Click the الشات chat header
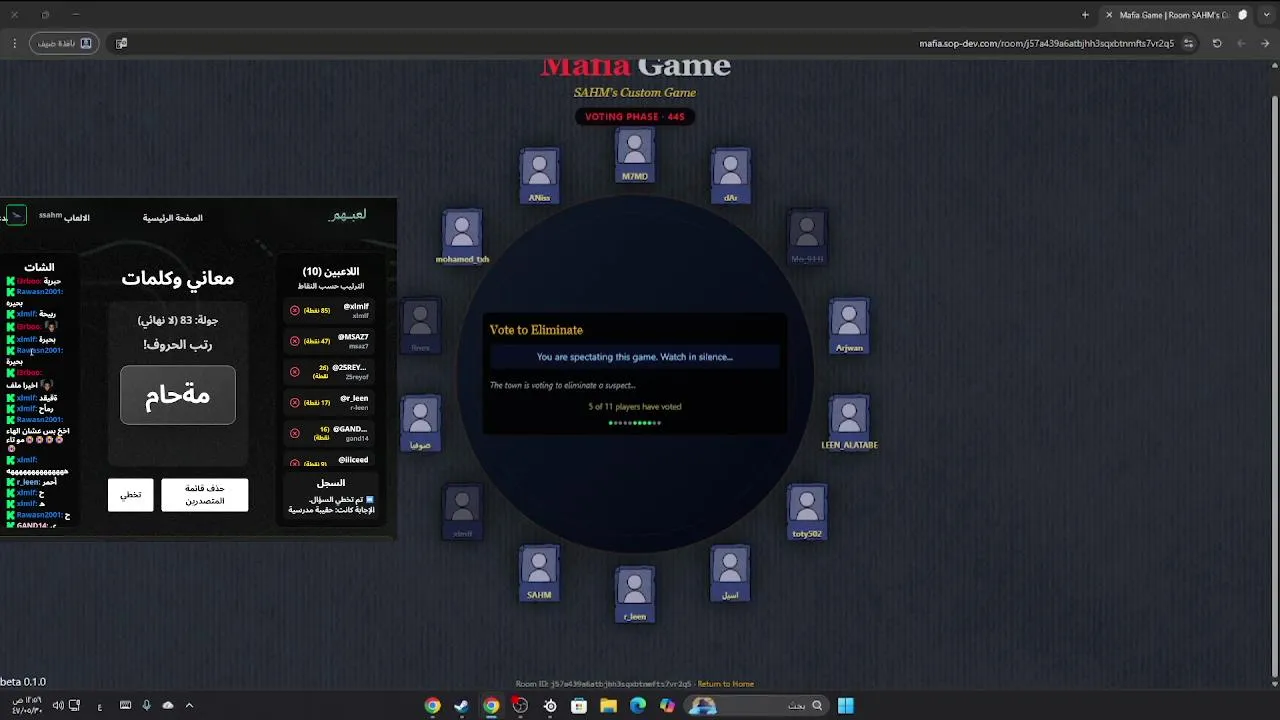 pos(39,267)
